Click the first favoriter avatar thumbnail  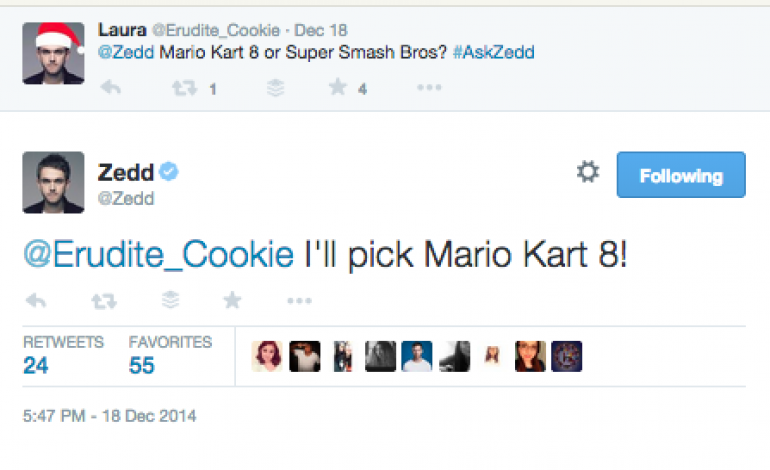pos(267,356)
